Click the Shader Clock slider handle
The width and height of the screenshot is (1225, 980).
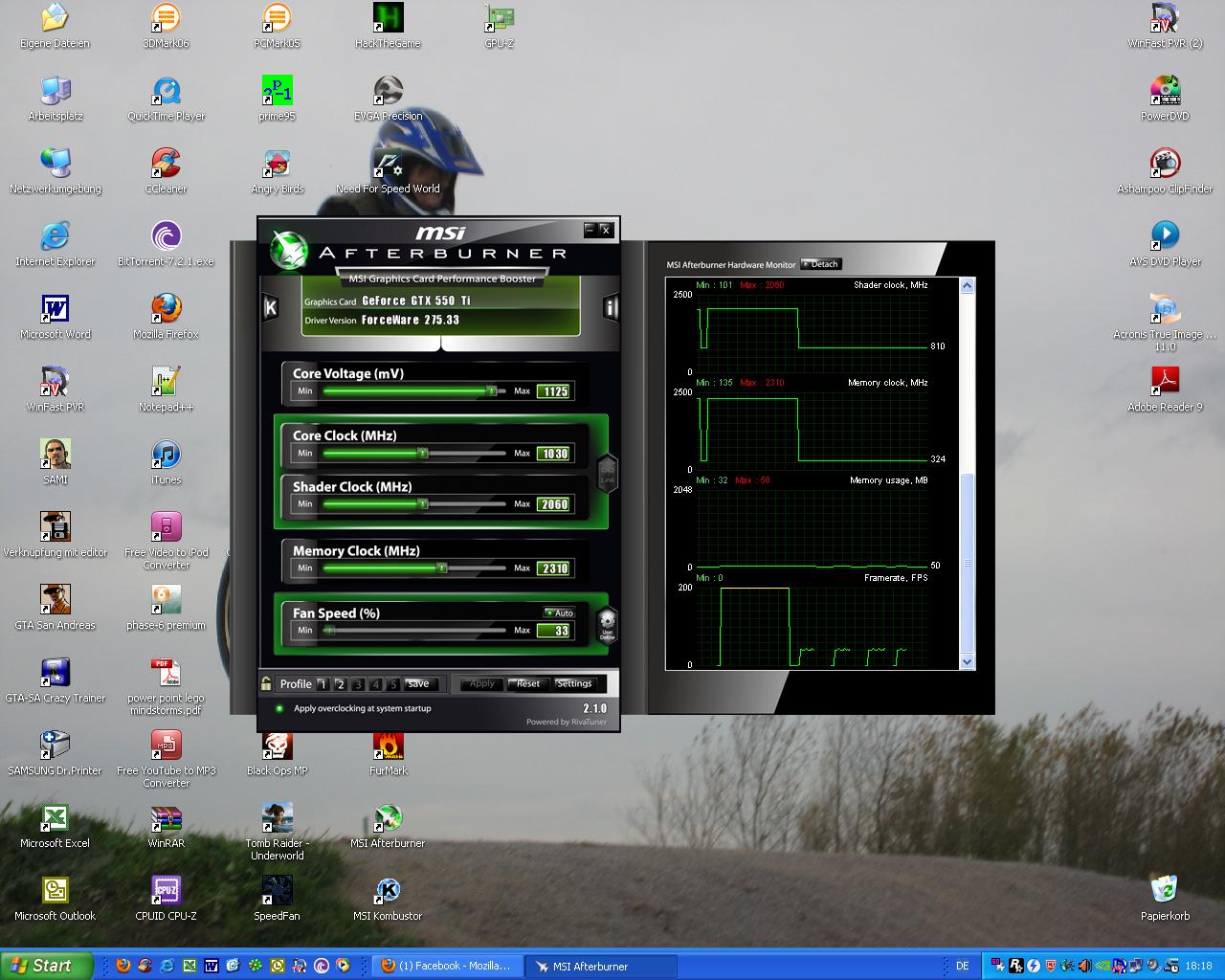422,503
